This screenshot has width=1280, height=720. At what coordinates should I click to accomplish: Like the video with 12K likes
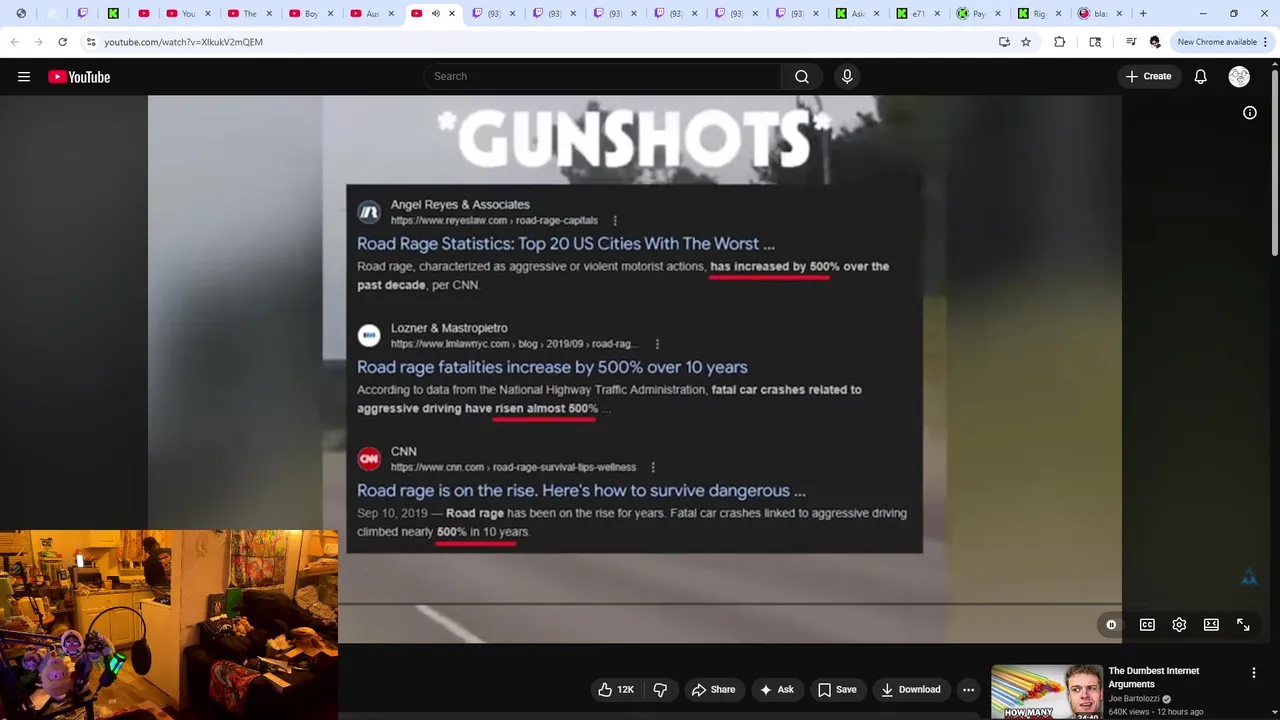(616, 689)
